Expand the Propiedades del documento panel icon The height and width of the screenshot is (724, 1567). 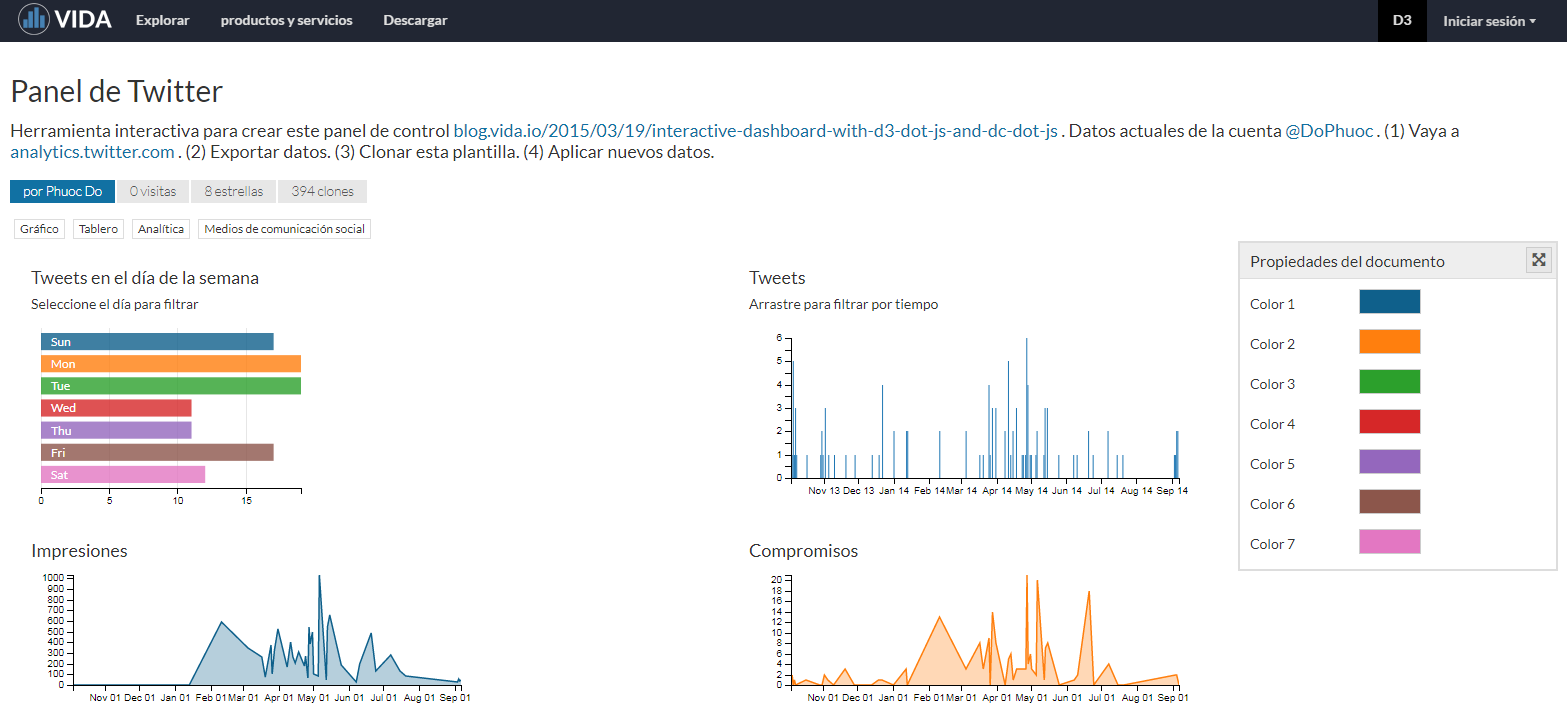[1539, 260]
